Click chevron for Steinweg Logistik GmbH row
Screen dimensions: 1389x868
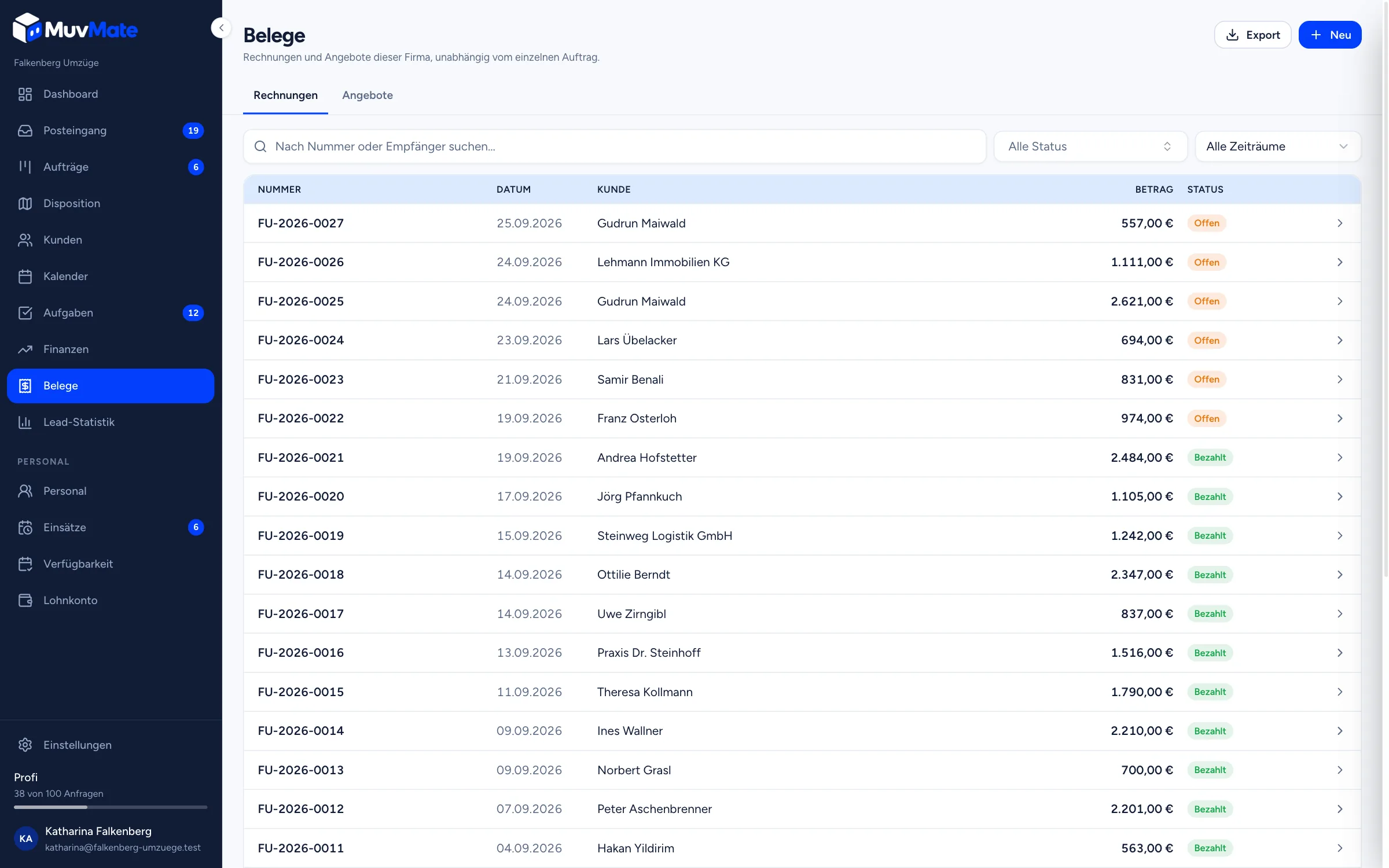coord(1340,536)
